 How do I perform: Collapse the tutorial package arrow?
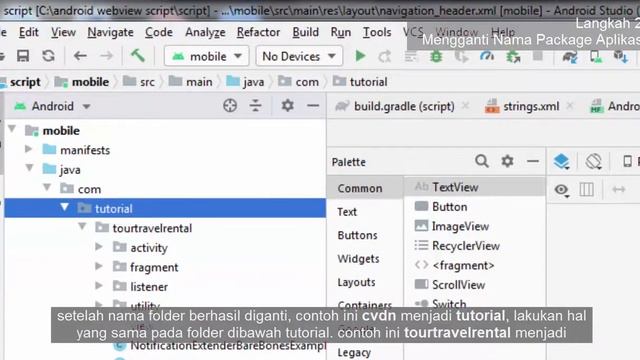click(x=64, y=207)
